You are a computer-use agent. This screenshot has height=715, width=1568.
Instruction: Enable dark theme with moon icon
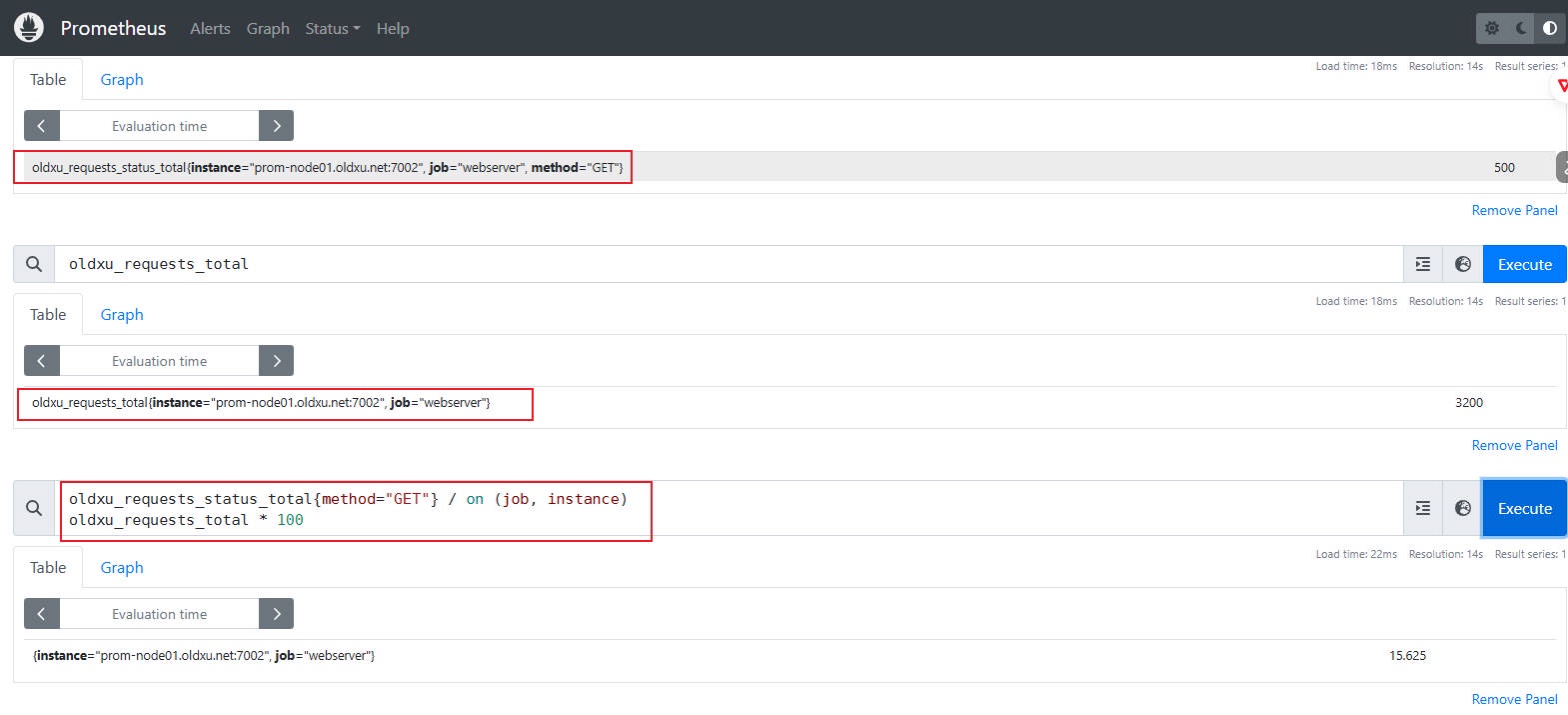point(1521,28)
